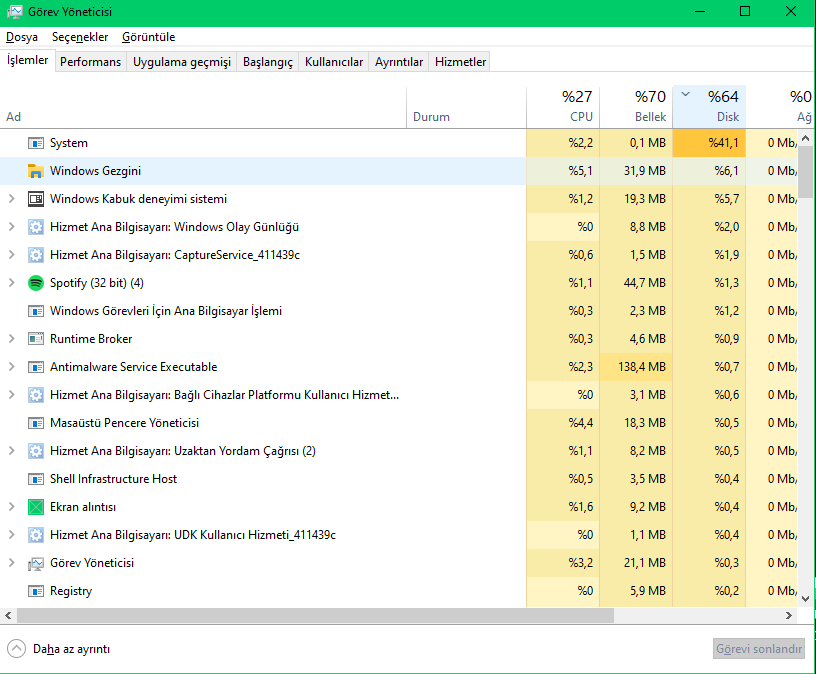Click the Antimalware Service Executable icon
The height and width of the screenshot is (674, 816).
pos(35,367)
